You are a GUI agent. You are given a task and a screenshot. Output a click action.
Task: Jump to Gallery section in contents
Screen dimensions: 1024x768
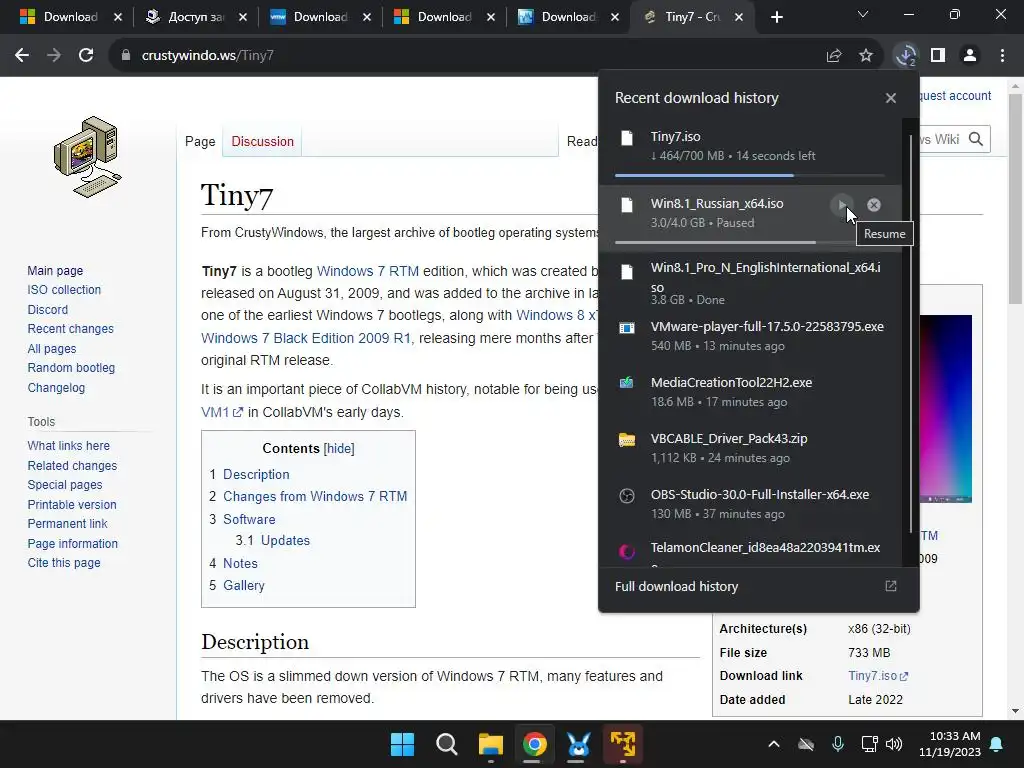tap(244, 585)
